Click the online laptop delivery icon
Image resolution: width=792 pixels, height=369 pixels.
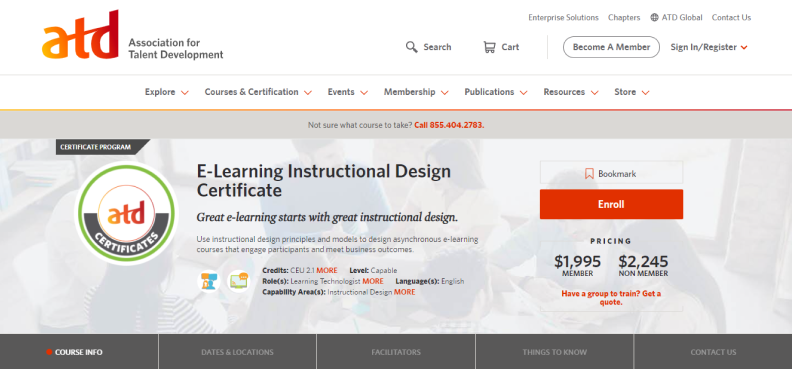point(238,281)
